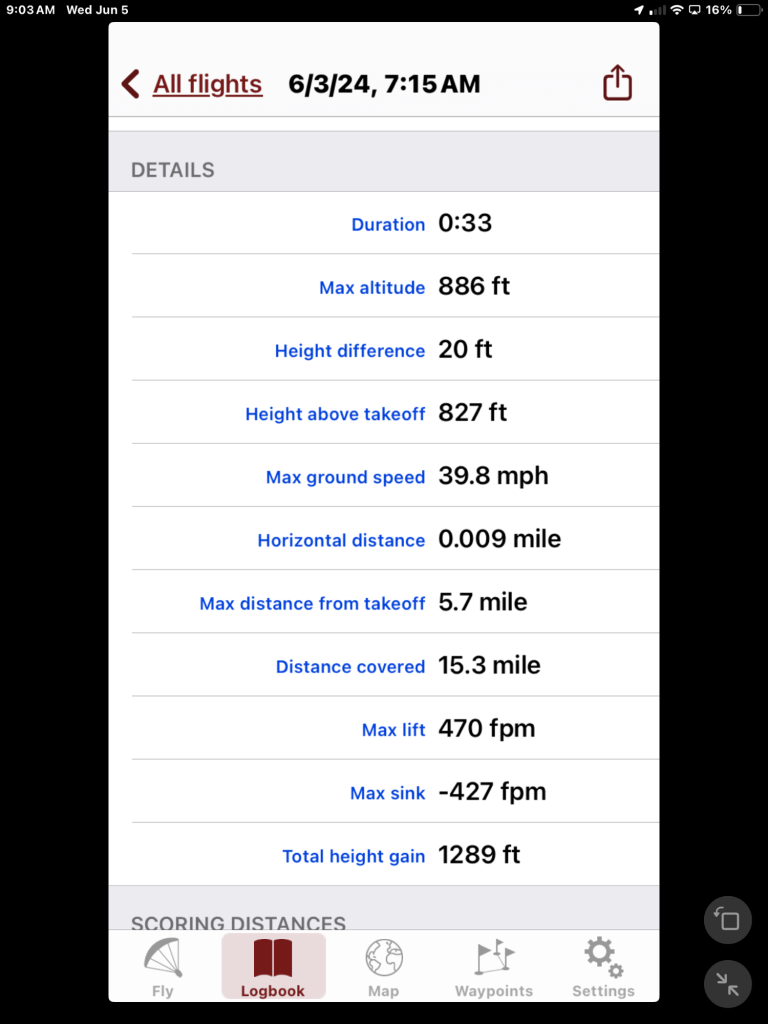
Task: Tap the flight date title 6/3/24
Action: pyautogui.click(x=384, y=85)
